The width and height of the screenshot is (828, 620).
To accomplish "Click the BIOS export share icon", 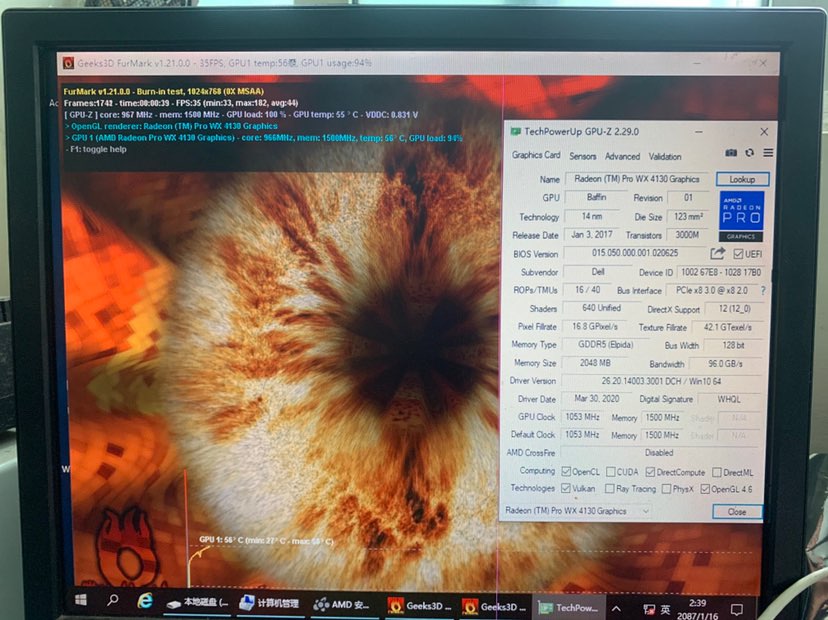I will pyautogui.click(x=717, y=253).
